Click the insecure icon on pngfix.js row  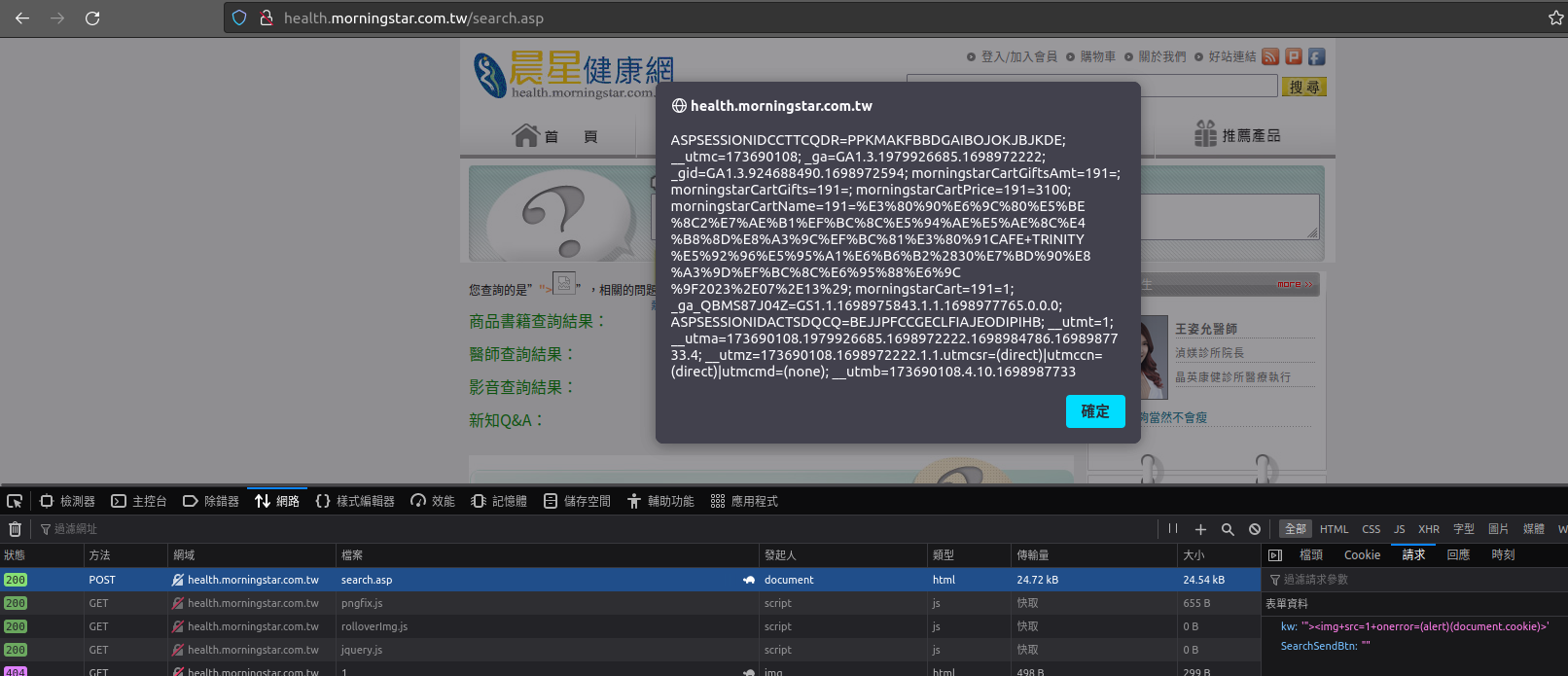click(178, 603)
